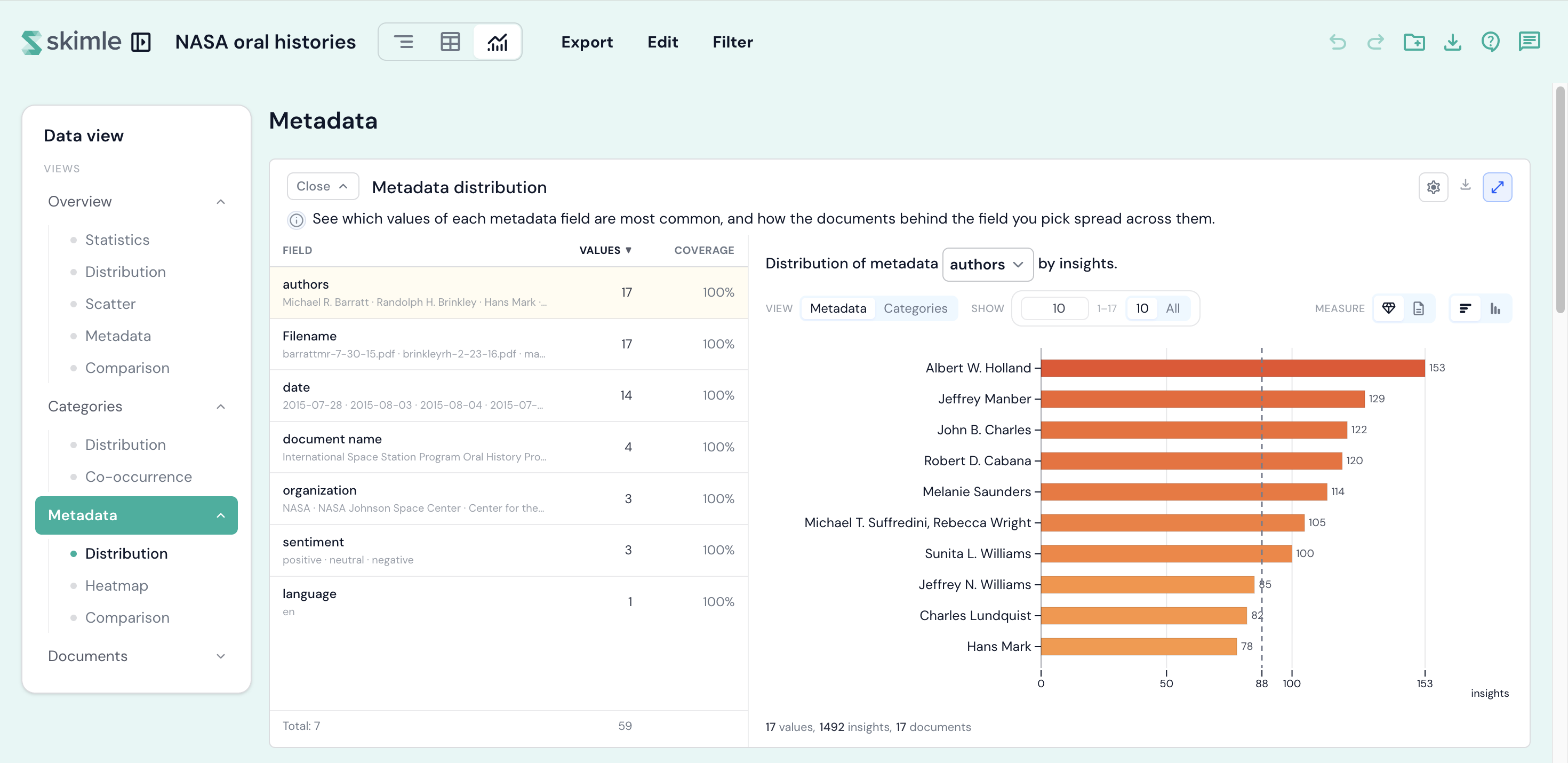This screenshot has height=763, width=1568.
Task: Click the top bar download icon
Action: coord(1452,42)
